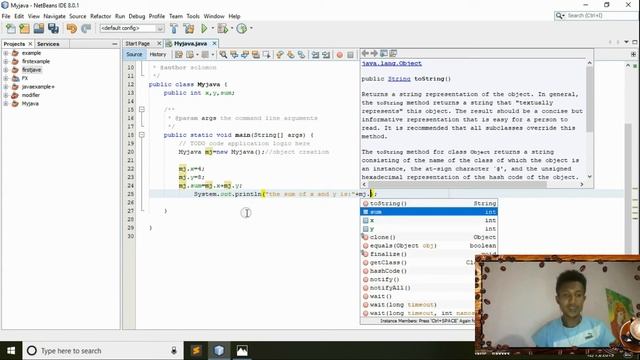Open the Profile Project dropdown arrow

(x=251, y=28)
